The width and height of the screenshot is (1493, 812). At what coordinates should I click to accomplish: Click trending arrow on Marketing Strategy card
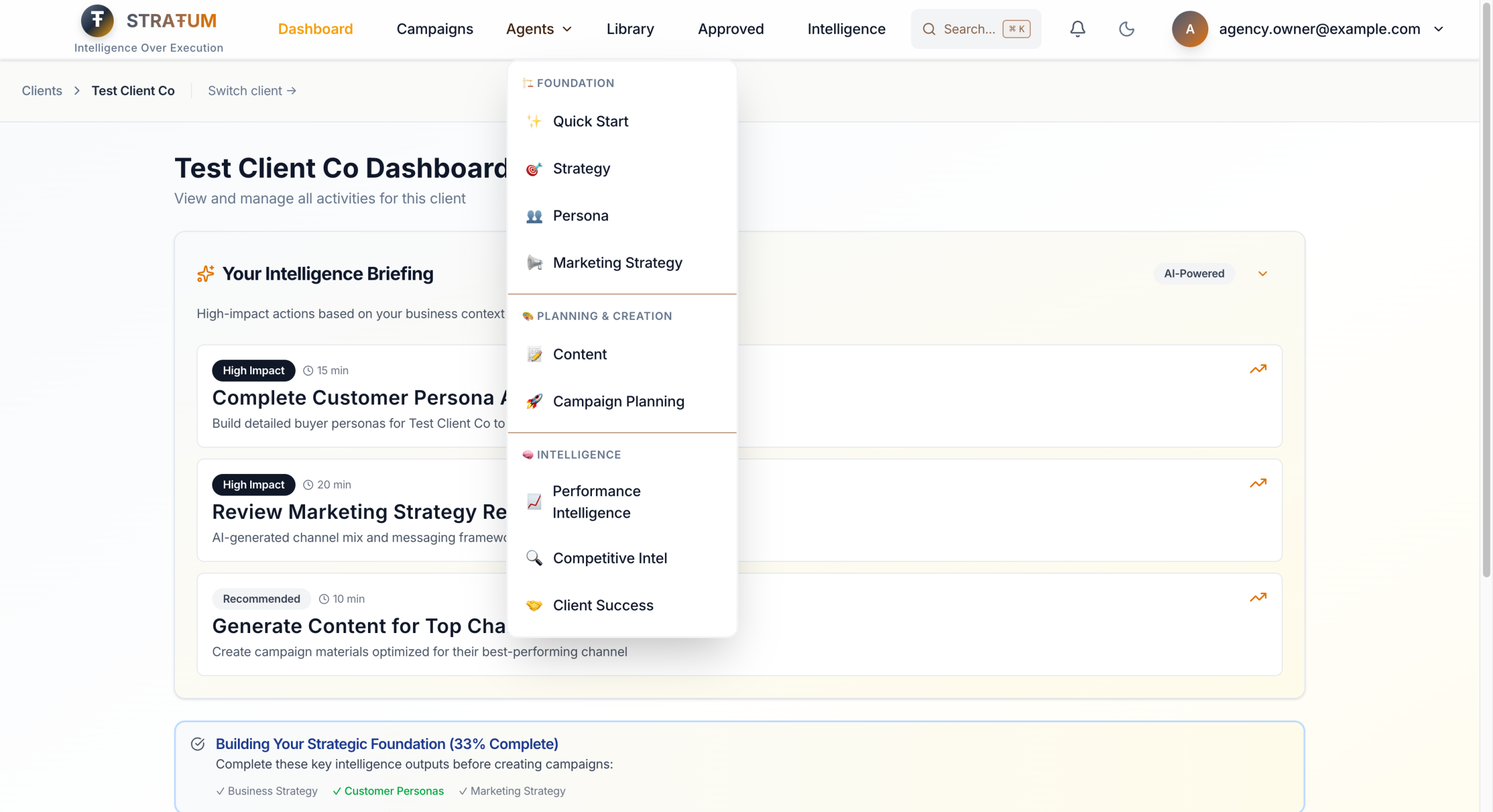click(1258, 483)
